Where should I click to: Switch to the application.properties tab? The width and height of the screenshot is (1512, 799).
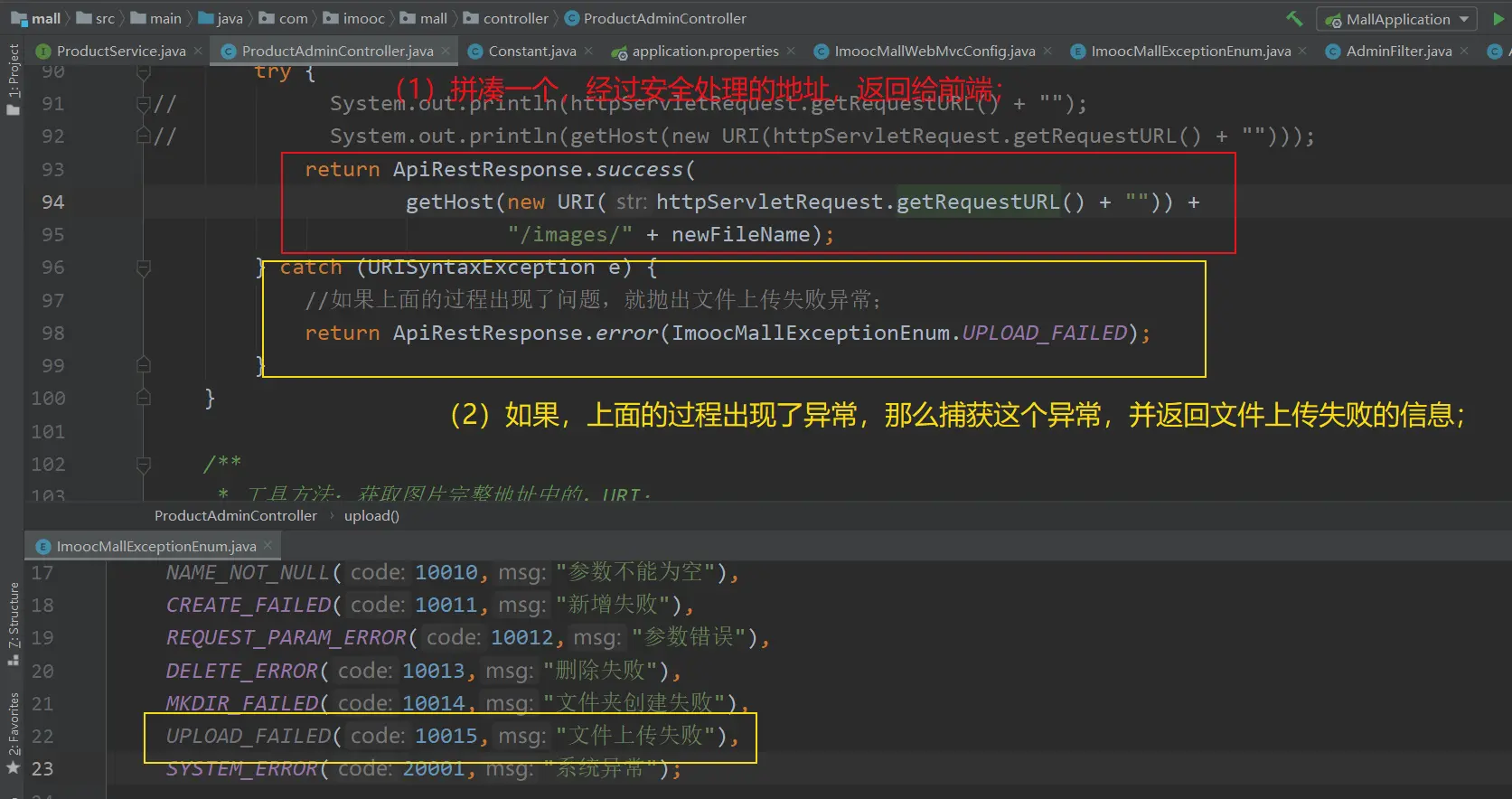[704, 52]
